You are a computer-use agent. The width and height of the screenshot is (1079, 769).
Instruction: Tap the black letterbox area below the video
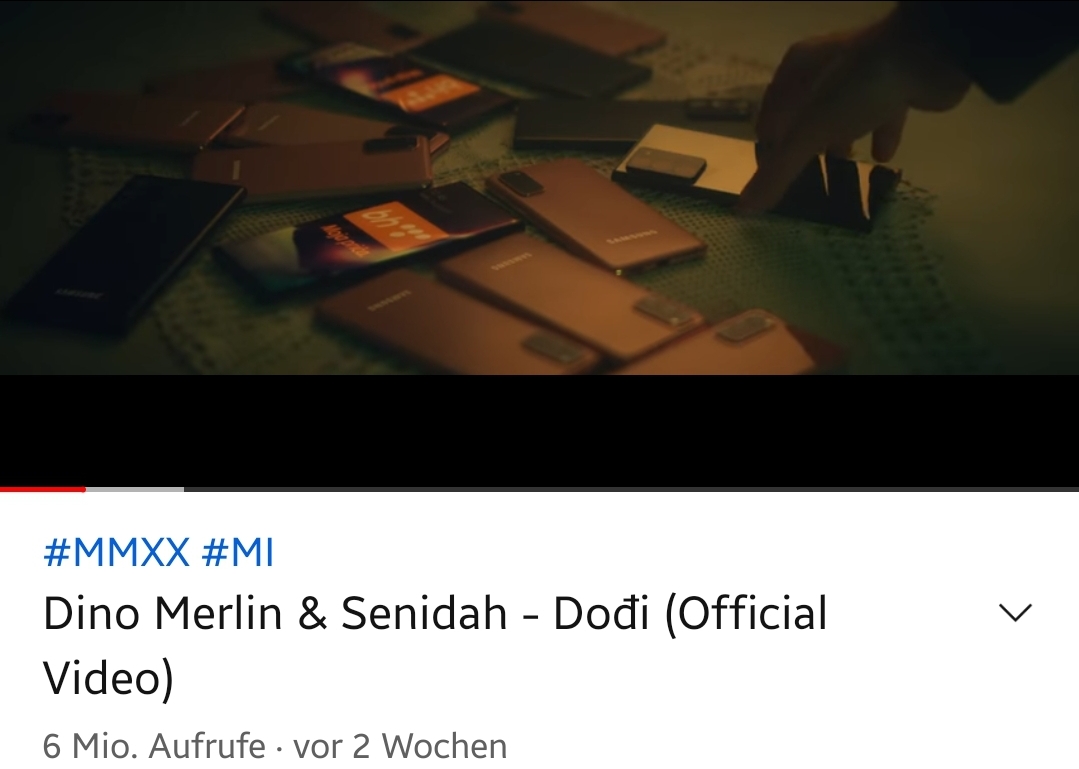[x=540, y=430]
